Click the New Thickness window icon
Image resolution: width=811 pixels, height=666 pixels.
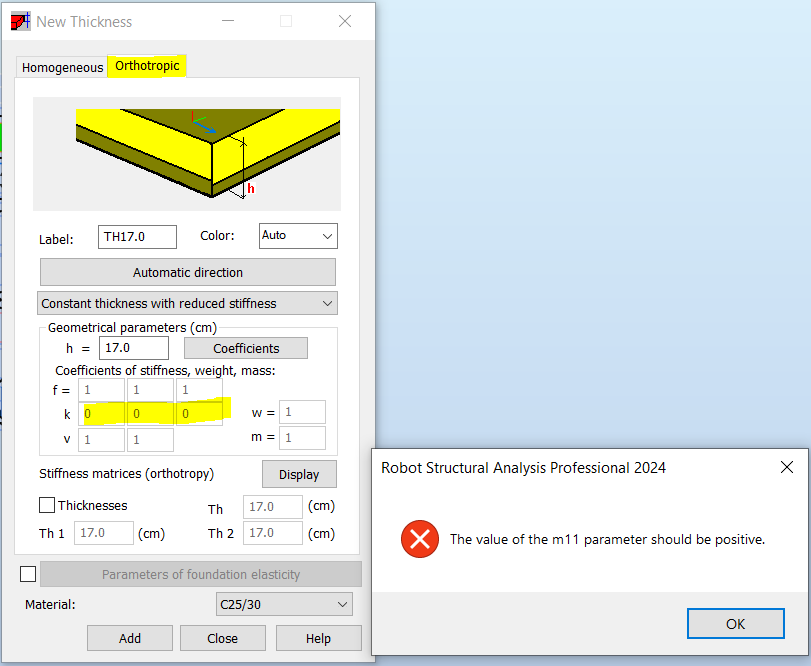[x=20, y=22]
